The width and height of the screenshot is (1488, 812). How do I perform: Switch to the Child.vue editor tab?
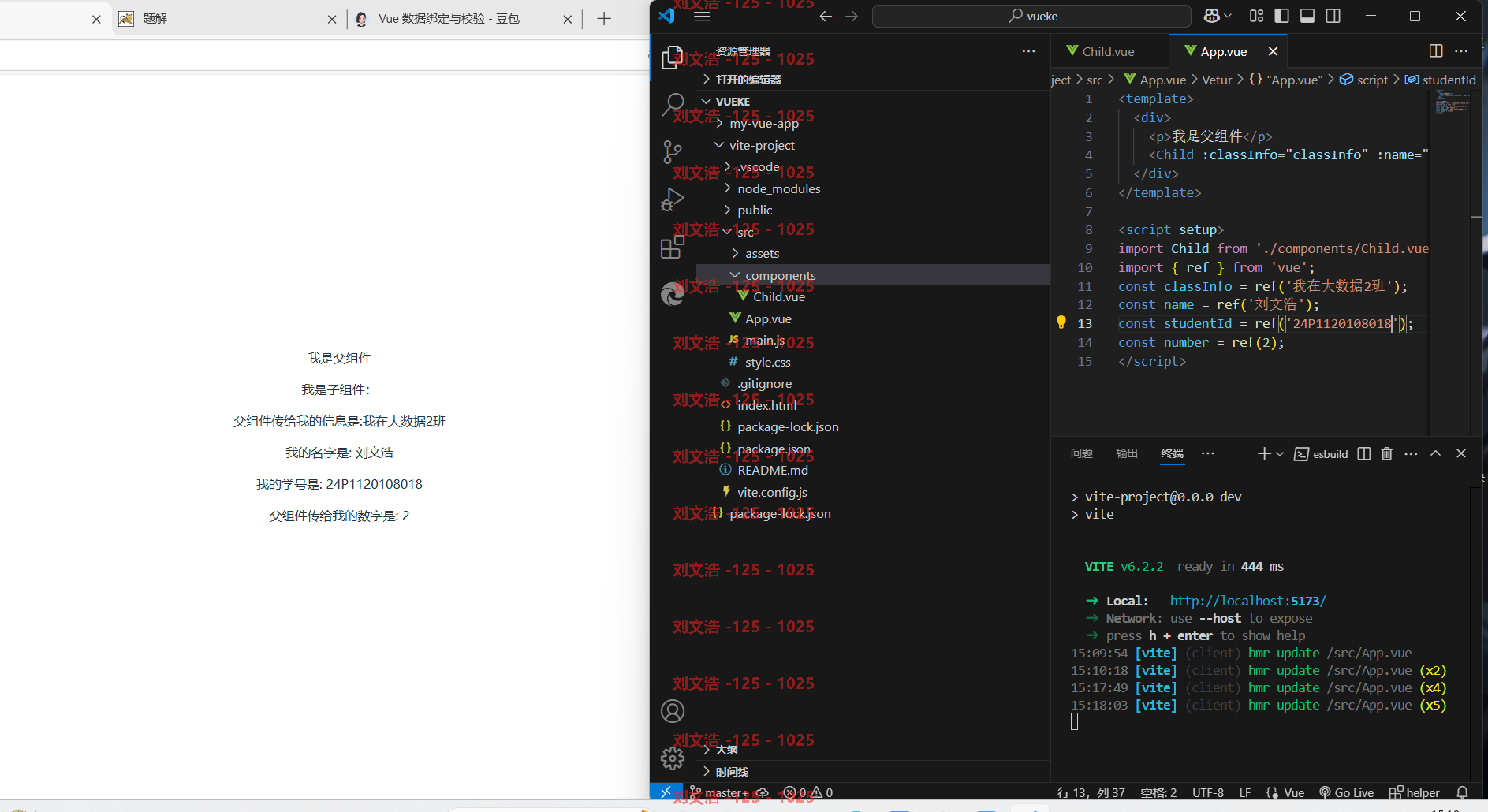(1109, 51)
